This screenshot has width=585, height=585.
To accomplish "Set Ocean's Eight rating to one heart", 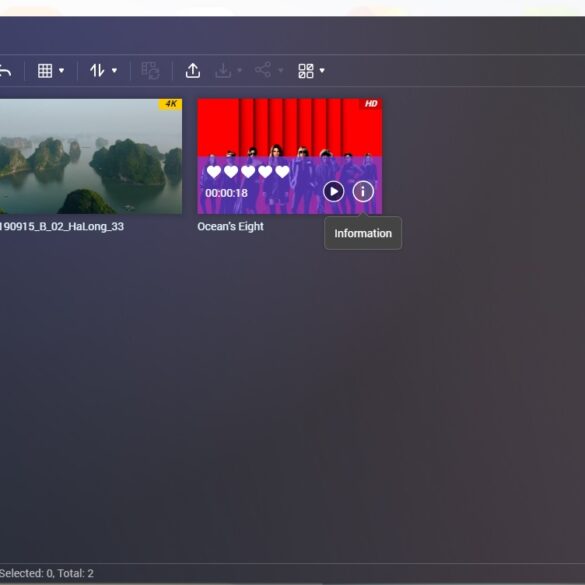I will click(x=214, y=172).
